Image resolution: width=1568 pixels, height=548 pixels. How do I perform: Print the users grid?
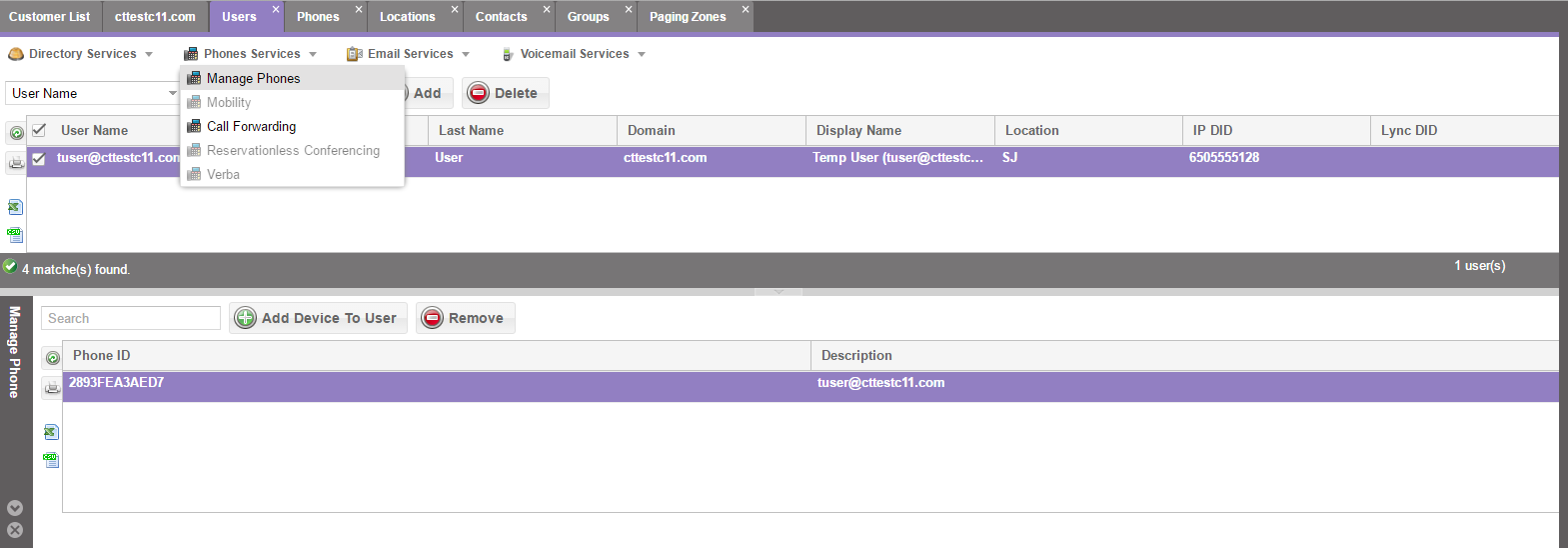pyautogui.click(x=16, y=162)
